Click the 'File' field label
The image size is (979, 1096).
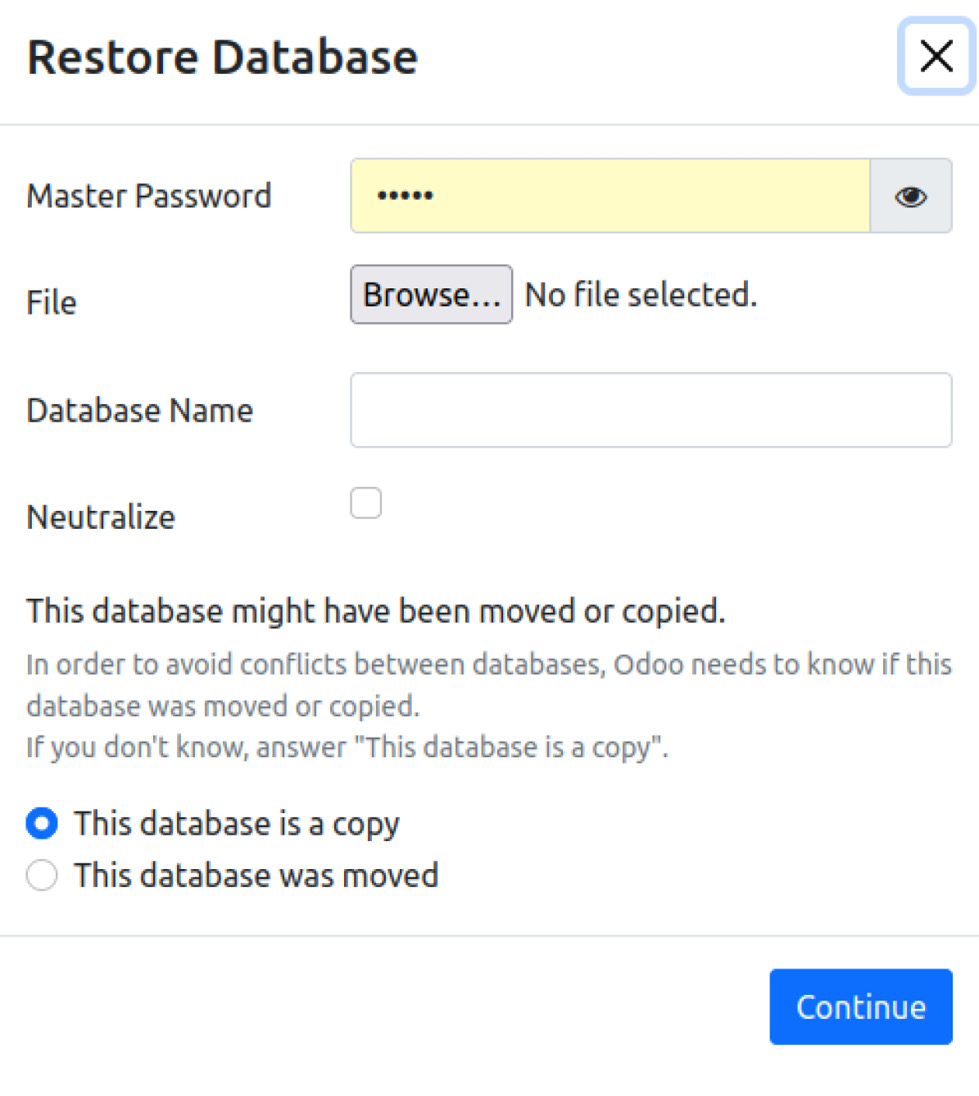(x=52, y=303)
